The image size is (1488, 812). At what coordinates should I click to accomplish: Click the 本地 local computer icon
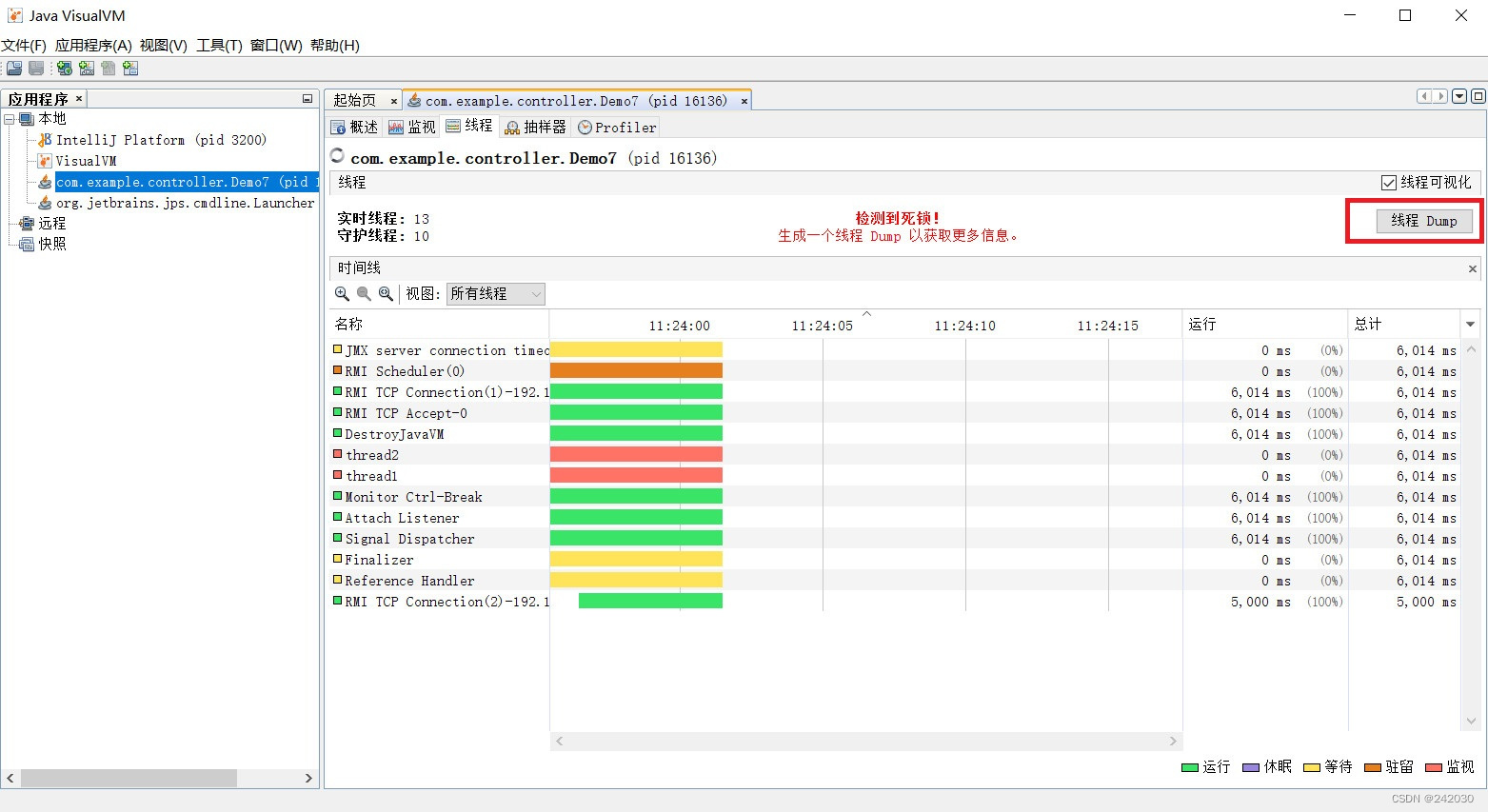[27, 119]
